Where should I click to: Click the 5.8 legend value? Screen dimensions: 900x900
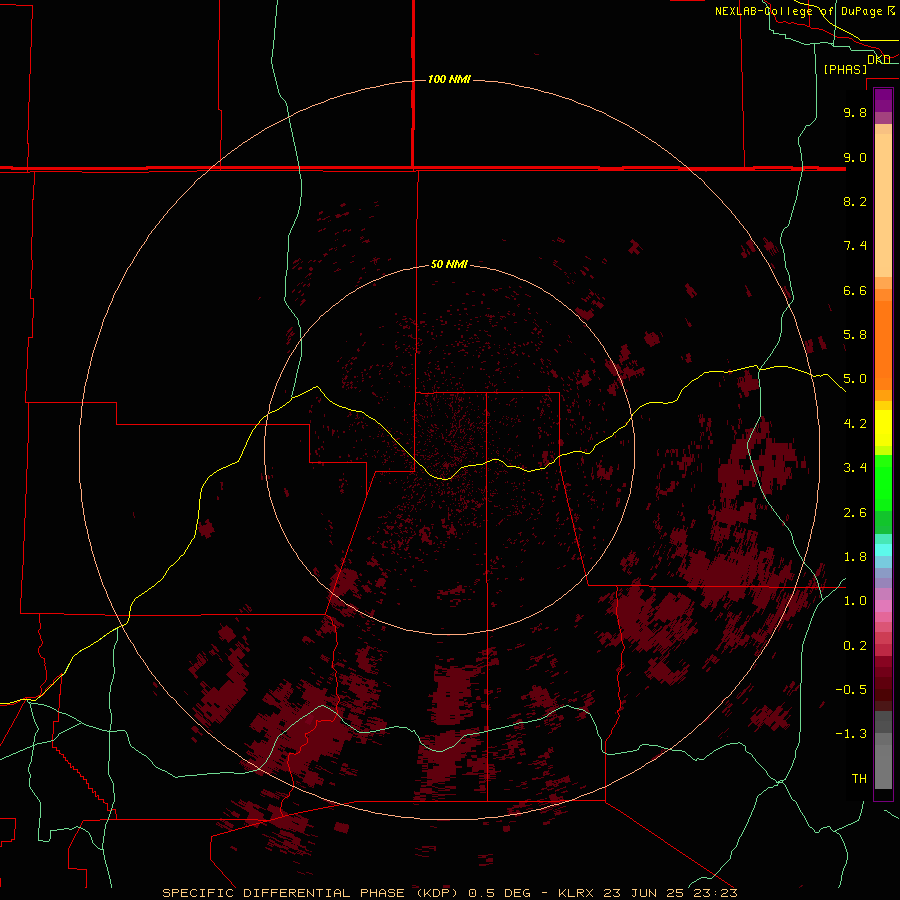[x=855, y=335]
